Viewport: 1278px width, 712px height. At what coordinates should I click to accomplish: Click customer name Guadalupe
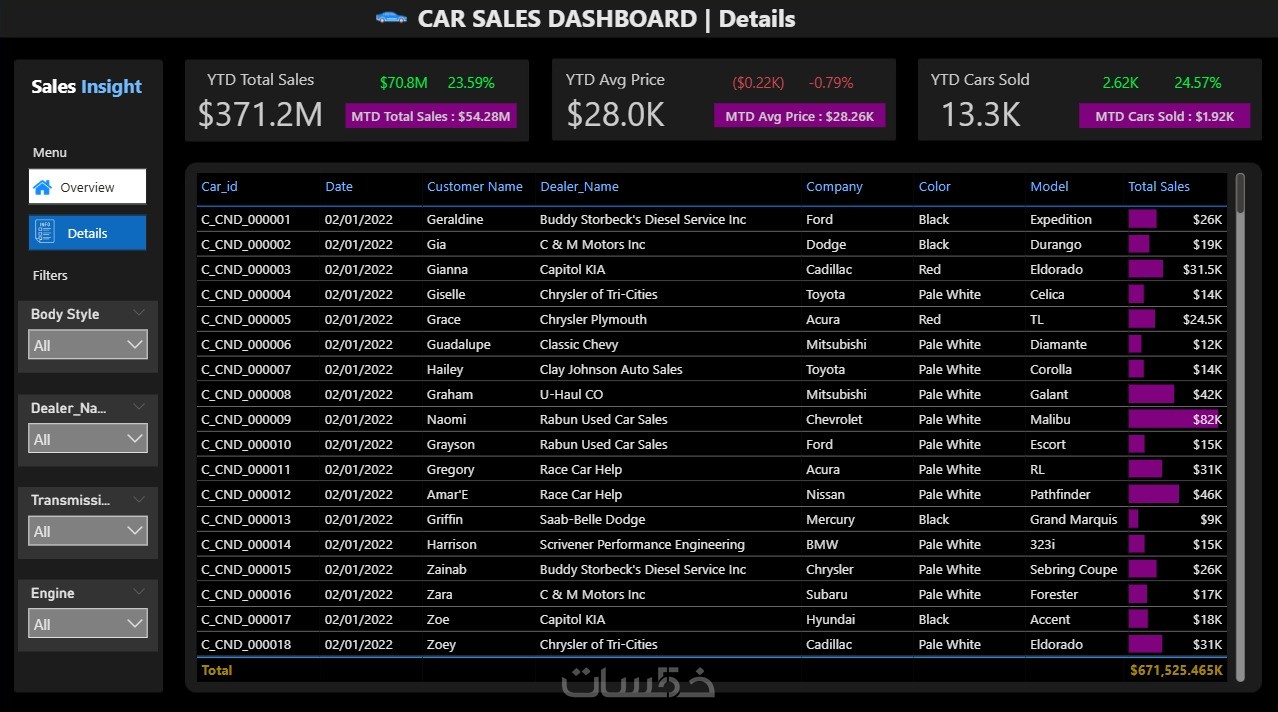click(x=458, y=344)
